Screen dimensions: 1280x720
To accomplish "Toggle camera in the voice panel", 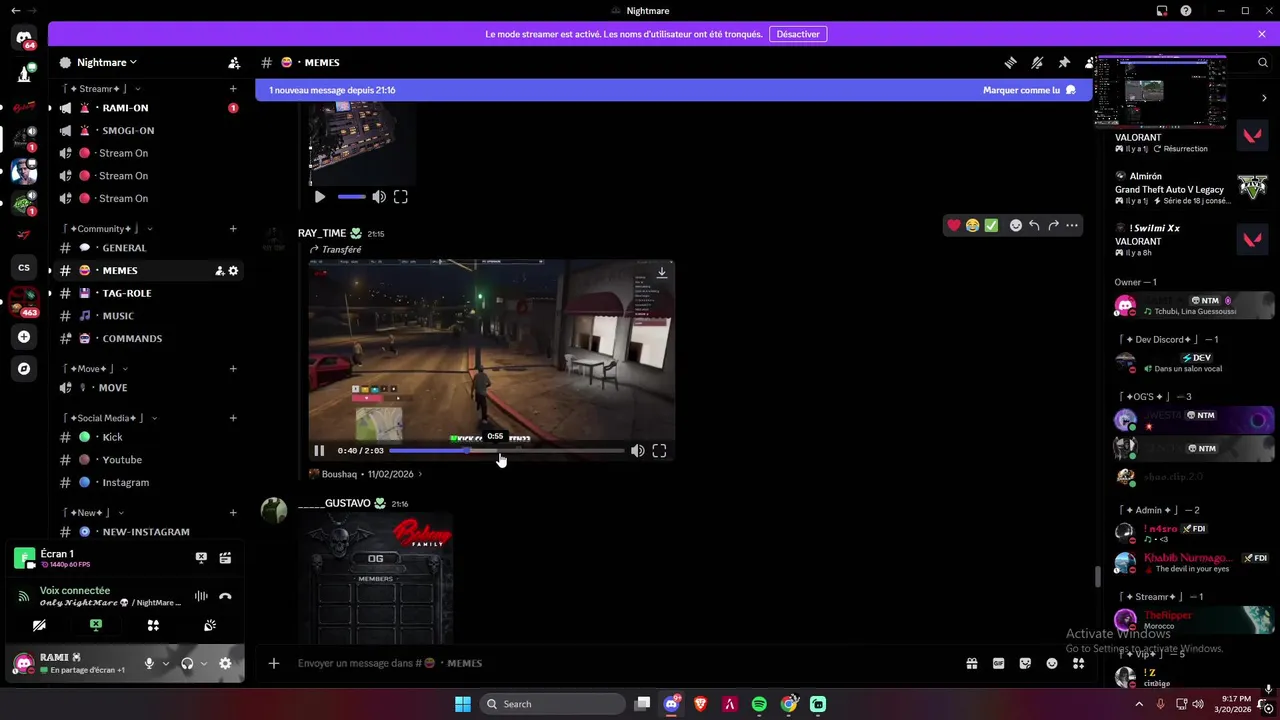I will pyautogui.click(x=39, y=625).
